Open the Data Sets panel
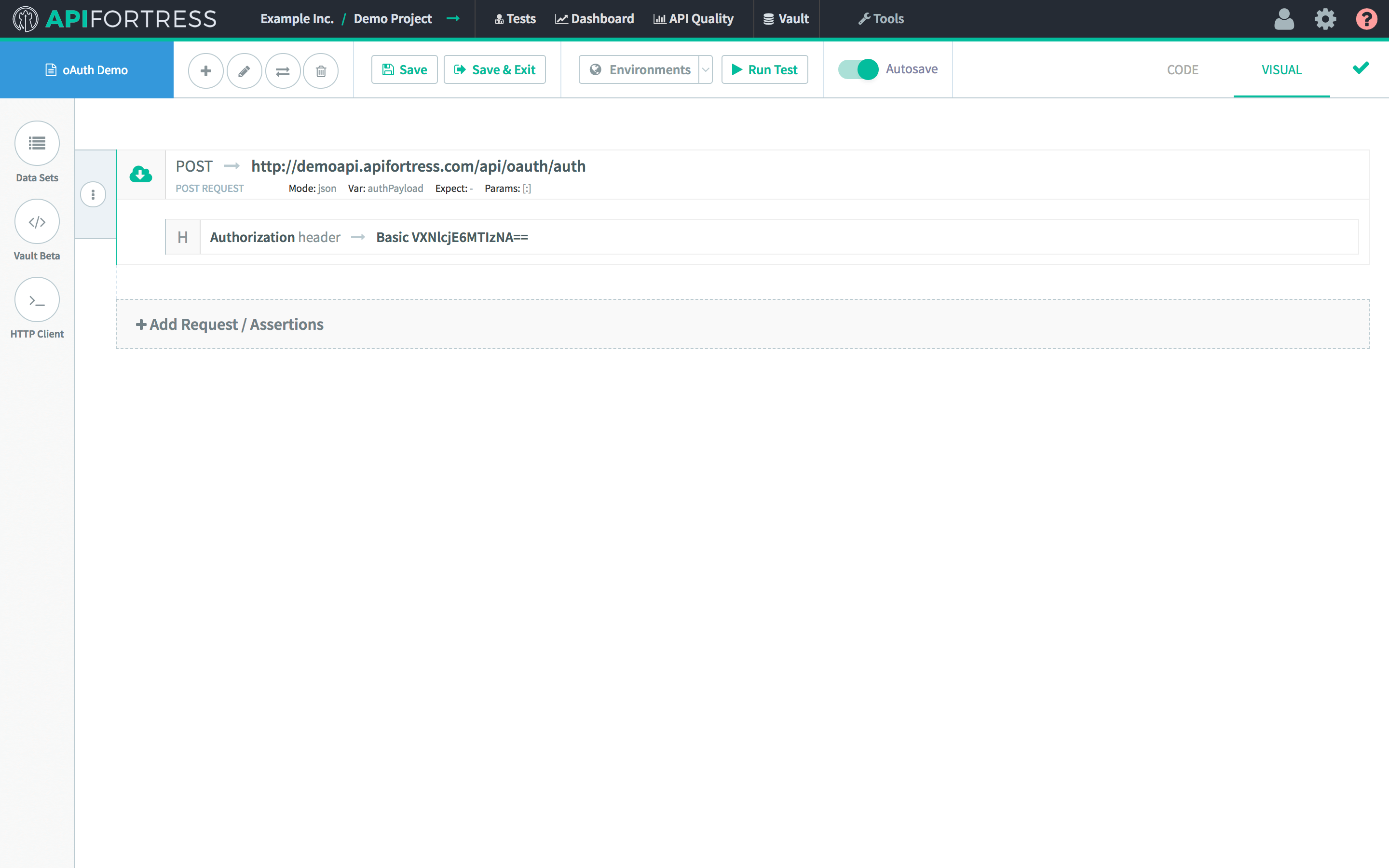The image size is (1389, 868). coord(37,144)
